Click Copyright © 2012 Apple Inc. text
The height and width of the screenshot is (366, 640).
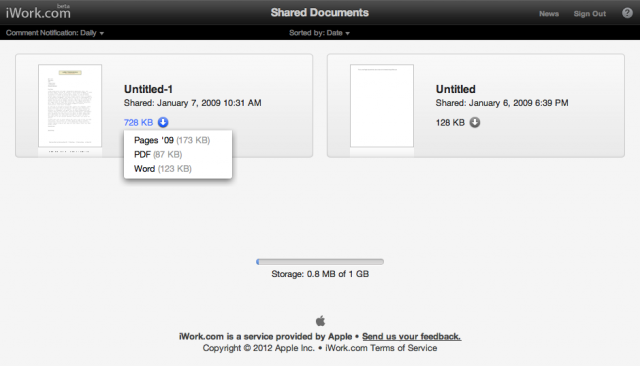click(x=259, y=348)
